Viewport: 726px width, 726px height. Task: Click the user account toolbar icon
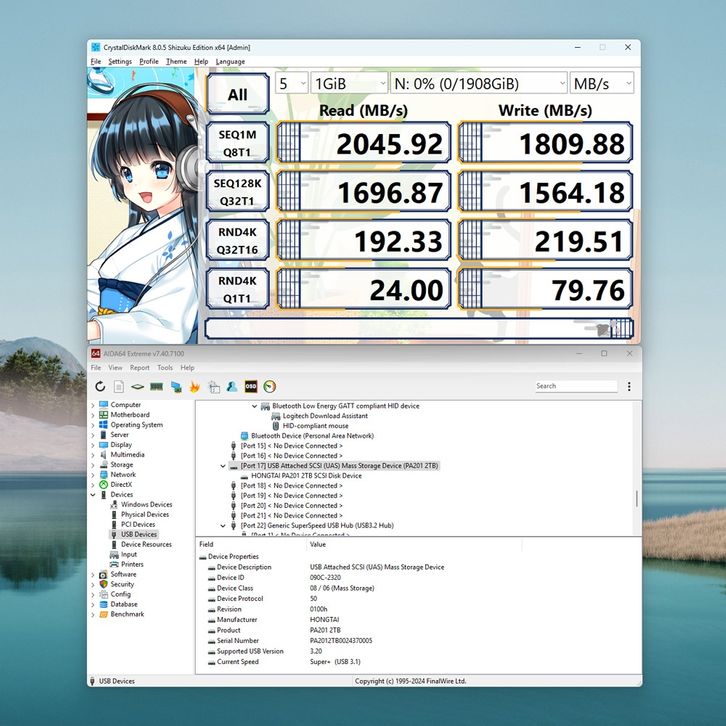coord(232,386)
